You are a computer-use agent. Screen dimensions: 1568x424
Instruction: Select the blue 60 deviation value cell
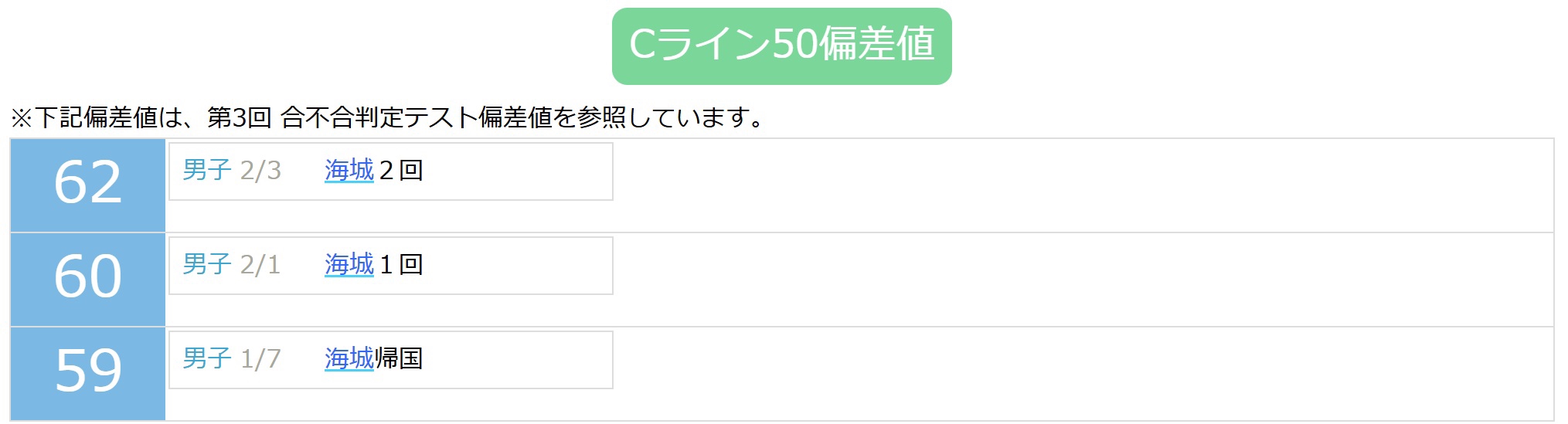point(88,279)
